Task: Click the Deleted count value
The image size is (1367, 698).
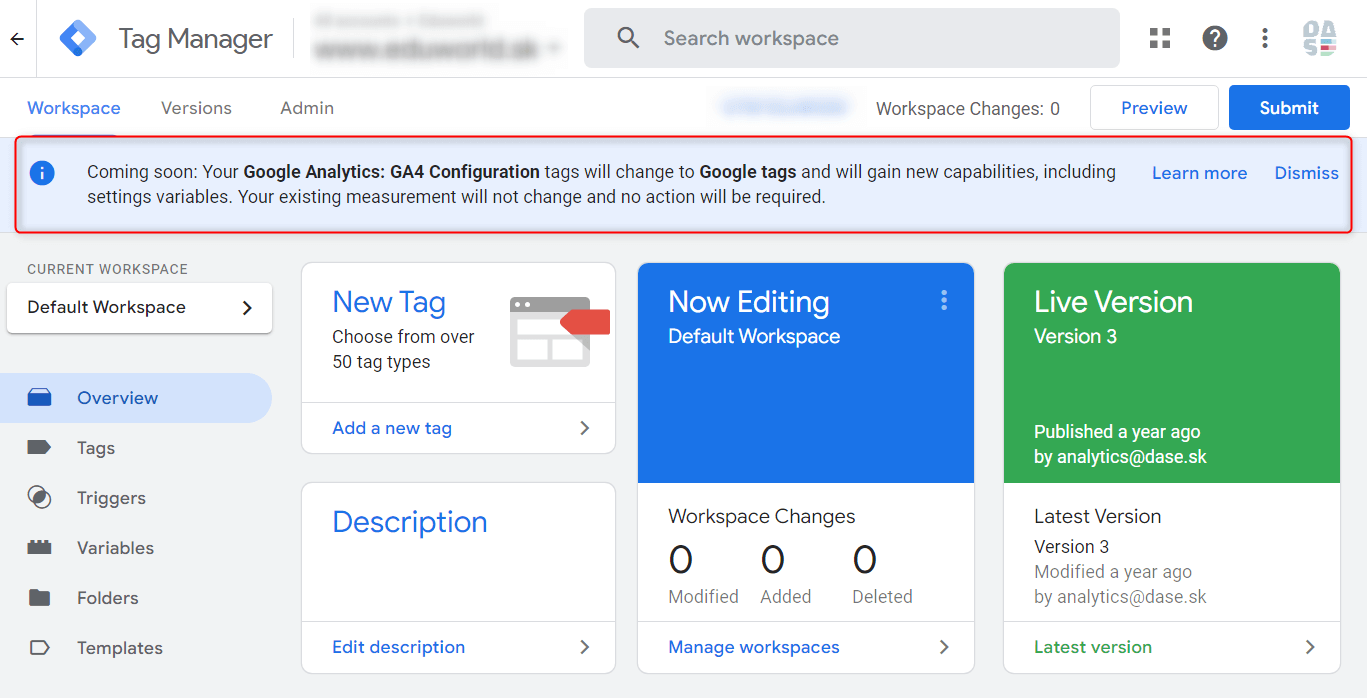Action: (x=865, y=560)
